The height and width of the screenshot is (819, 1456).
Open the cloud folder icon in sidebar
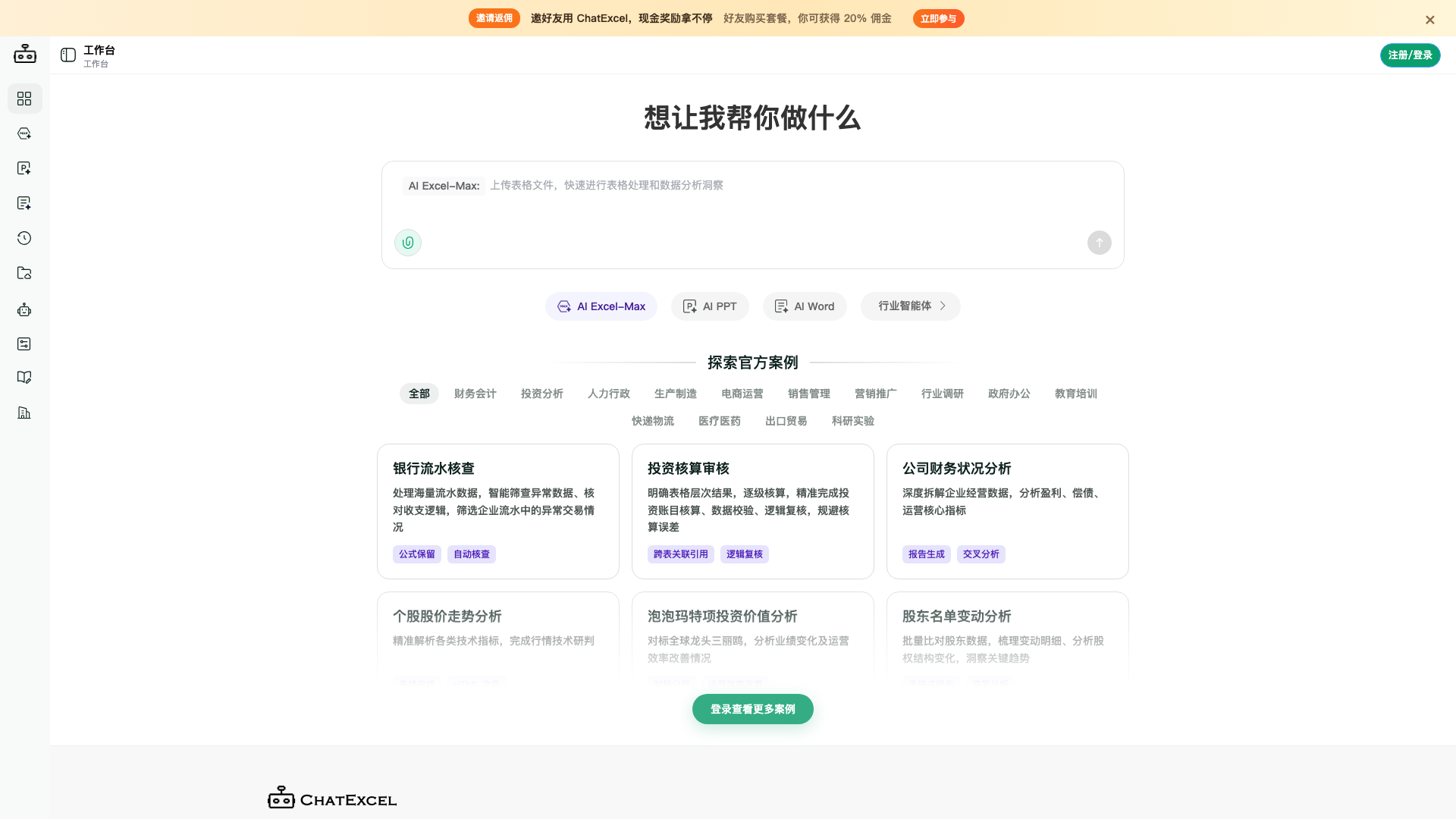[x=24, y=273]
